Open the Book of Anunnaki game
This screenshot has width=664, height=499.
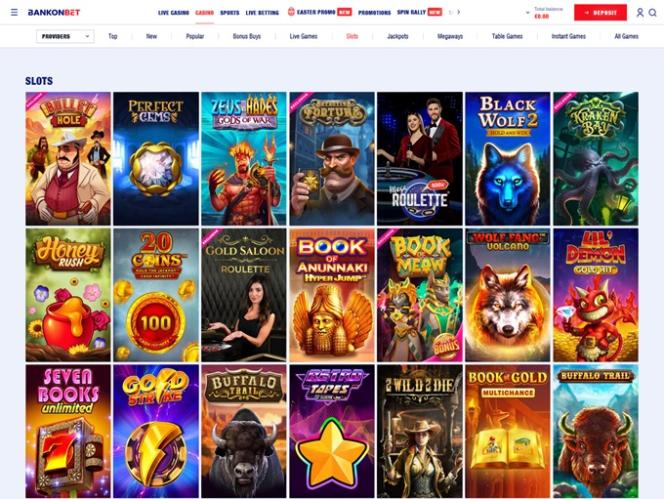tap(332, 295)
